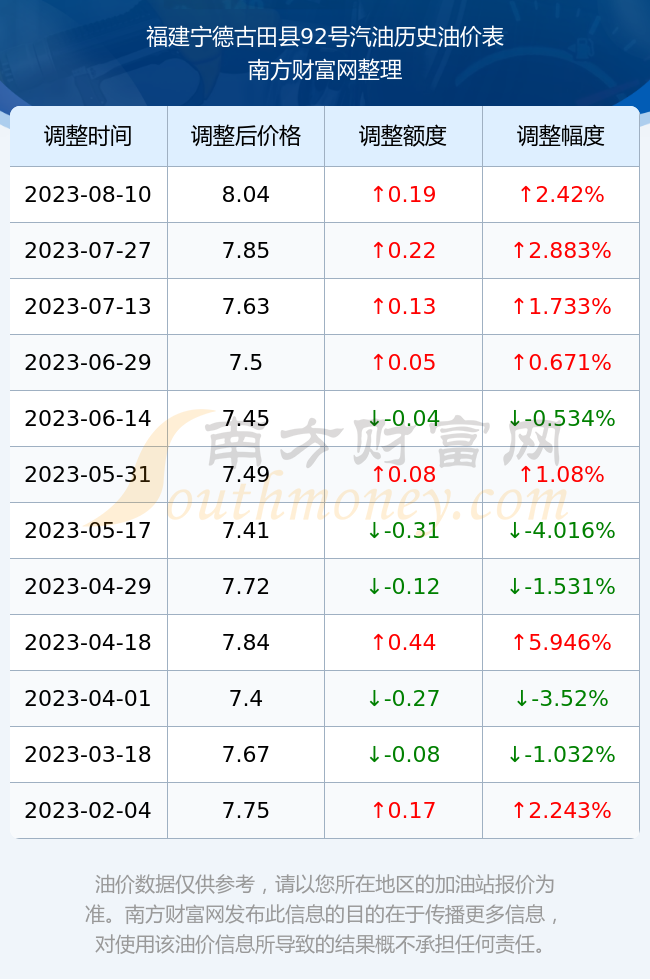The width and height of the screenshot is (650, 980).
Task: Click the green down-arrow -4.016% cell
Action: [561, 531]
